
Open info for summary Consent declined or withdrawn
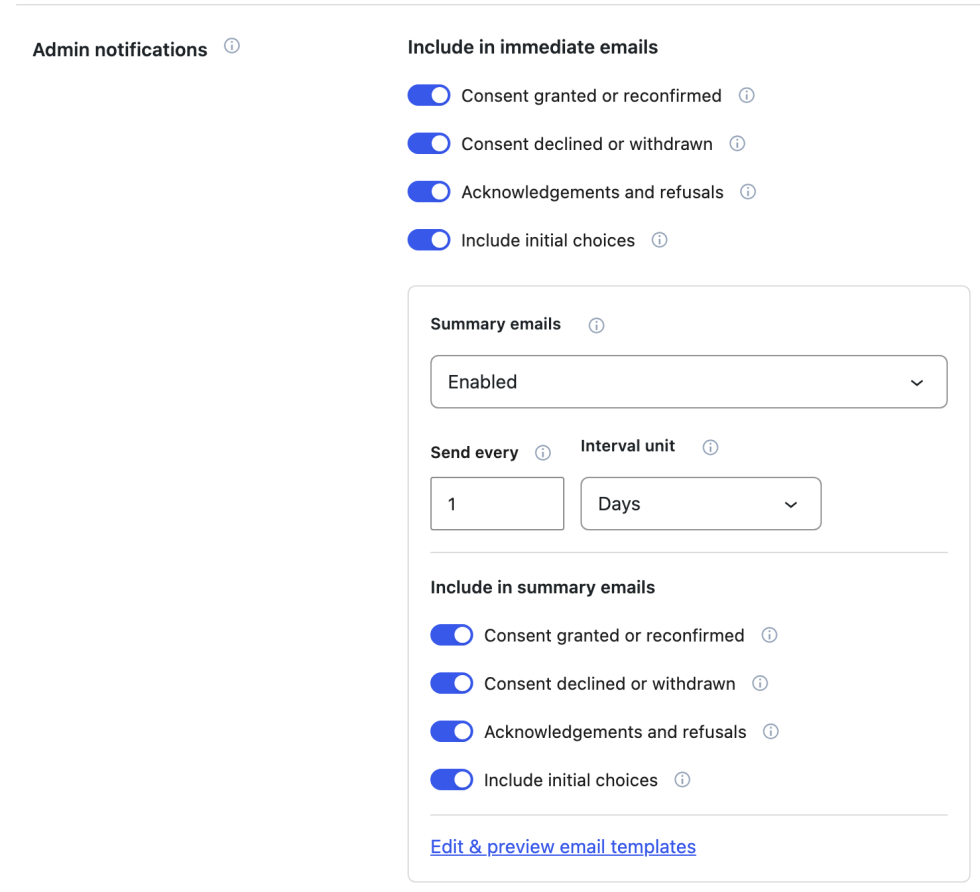click(760, 683)
